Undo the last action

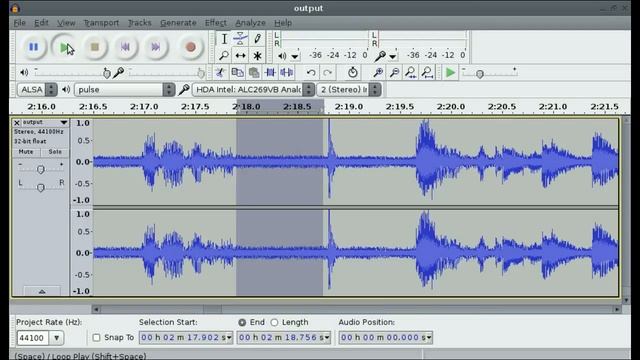pos(311,73)
